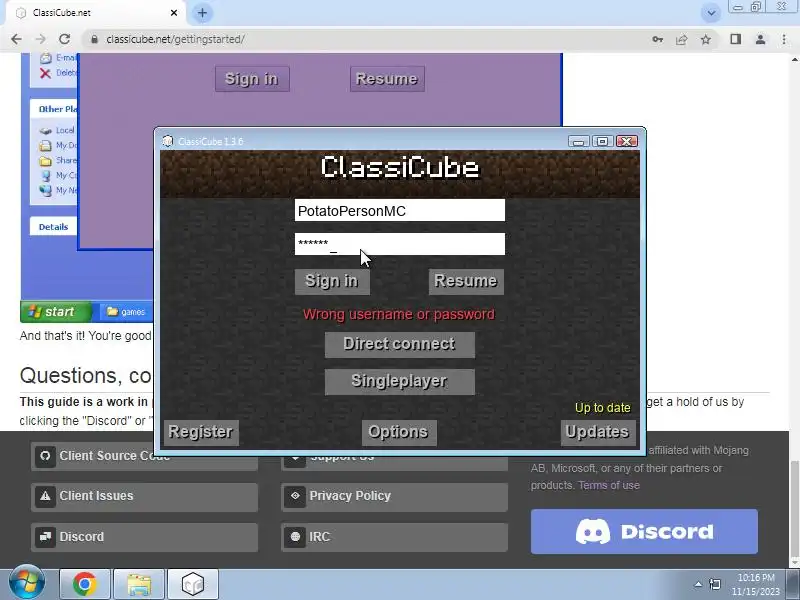Open Windows Start menu

pos(27,583)
